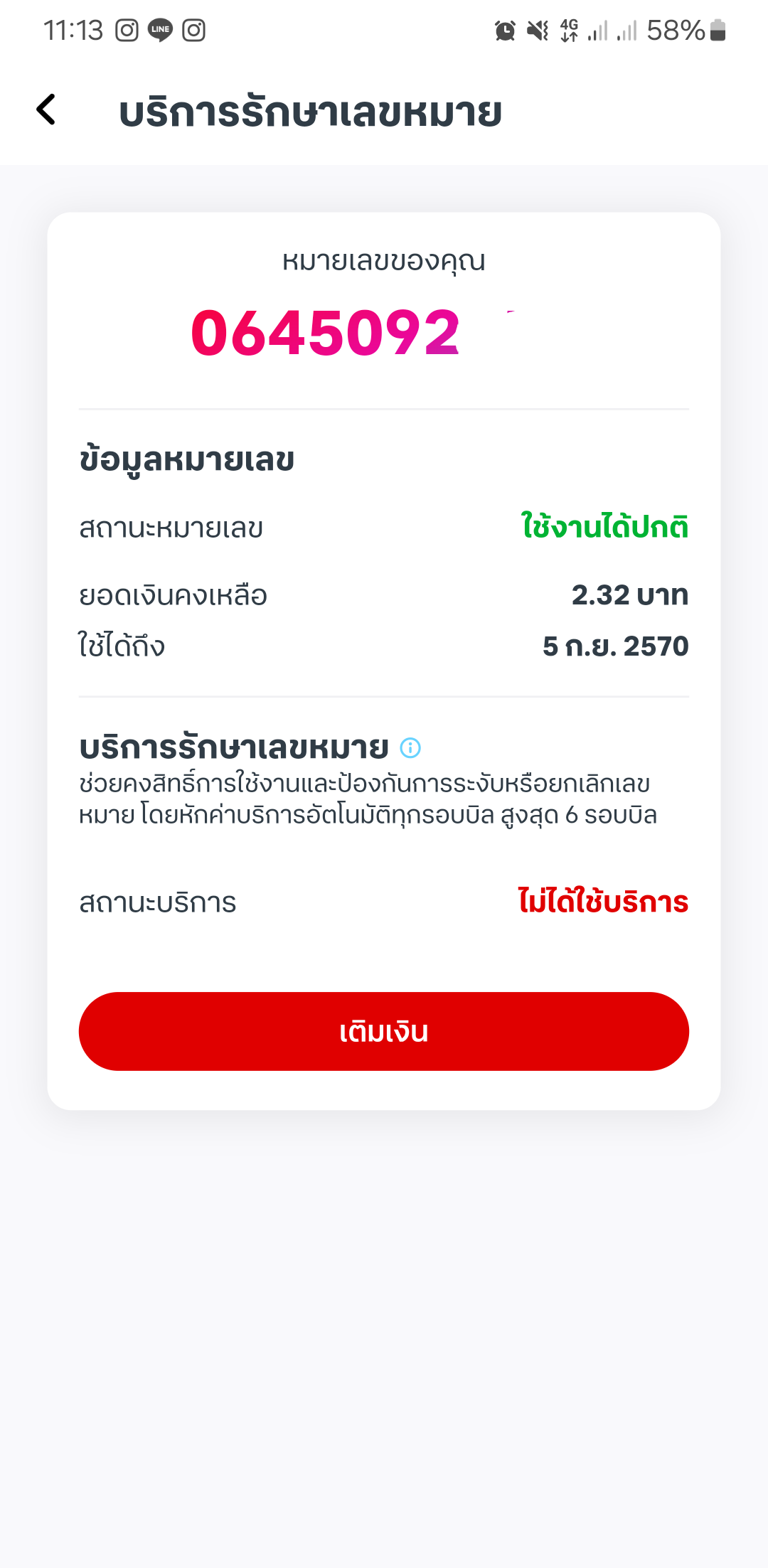Tap the first Instagram notification icon
Viewport: 768px width, 1568px height.
(x=127, y=31)
